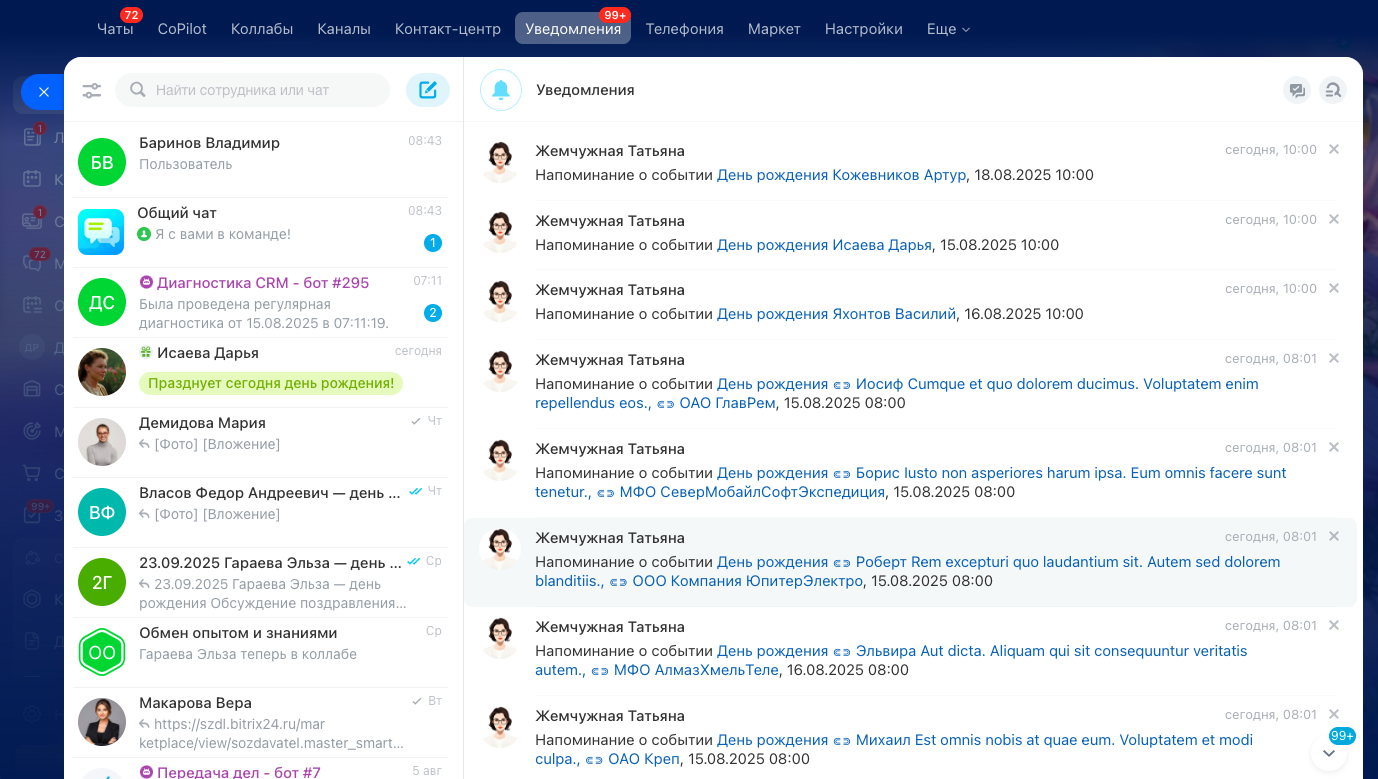Click the ОО hexagon icon of Обмен опытом

pos(102,652)
